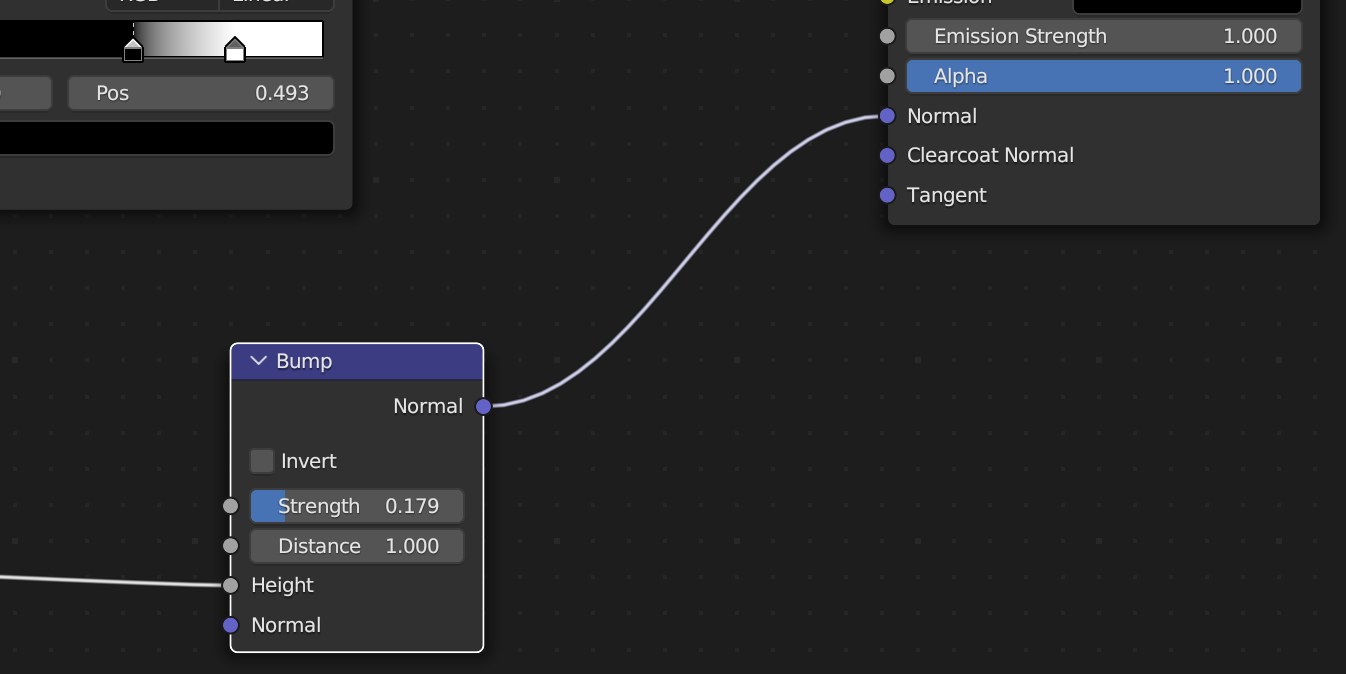
Task: Edit the Emission Strength field
Action: (1104, 36)
